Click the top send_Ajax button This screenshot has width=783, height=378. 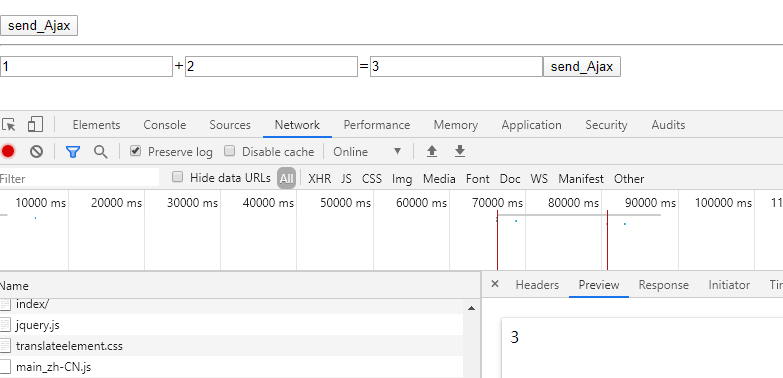coord(39,25)
